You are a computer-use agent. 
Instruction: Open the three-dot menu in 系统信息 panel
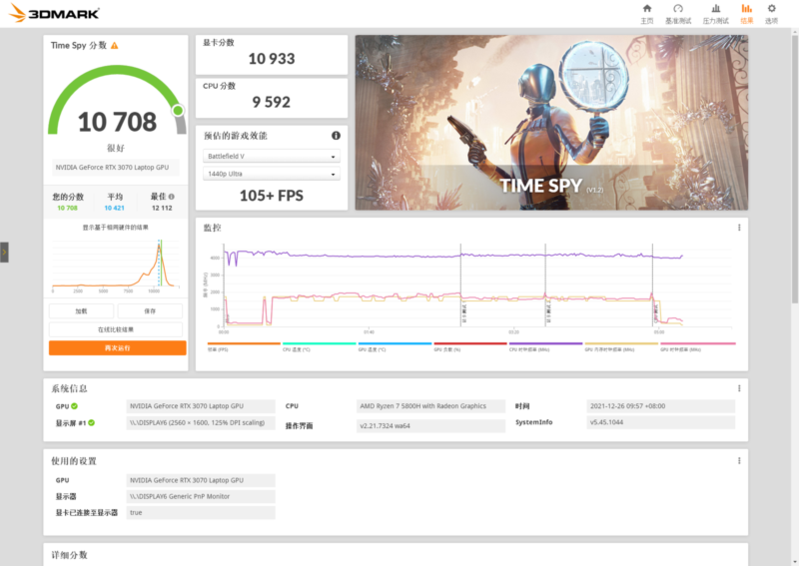(x=739, y=388)
